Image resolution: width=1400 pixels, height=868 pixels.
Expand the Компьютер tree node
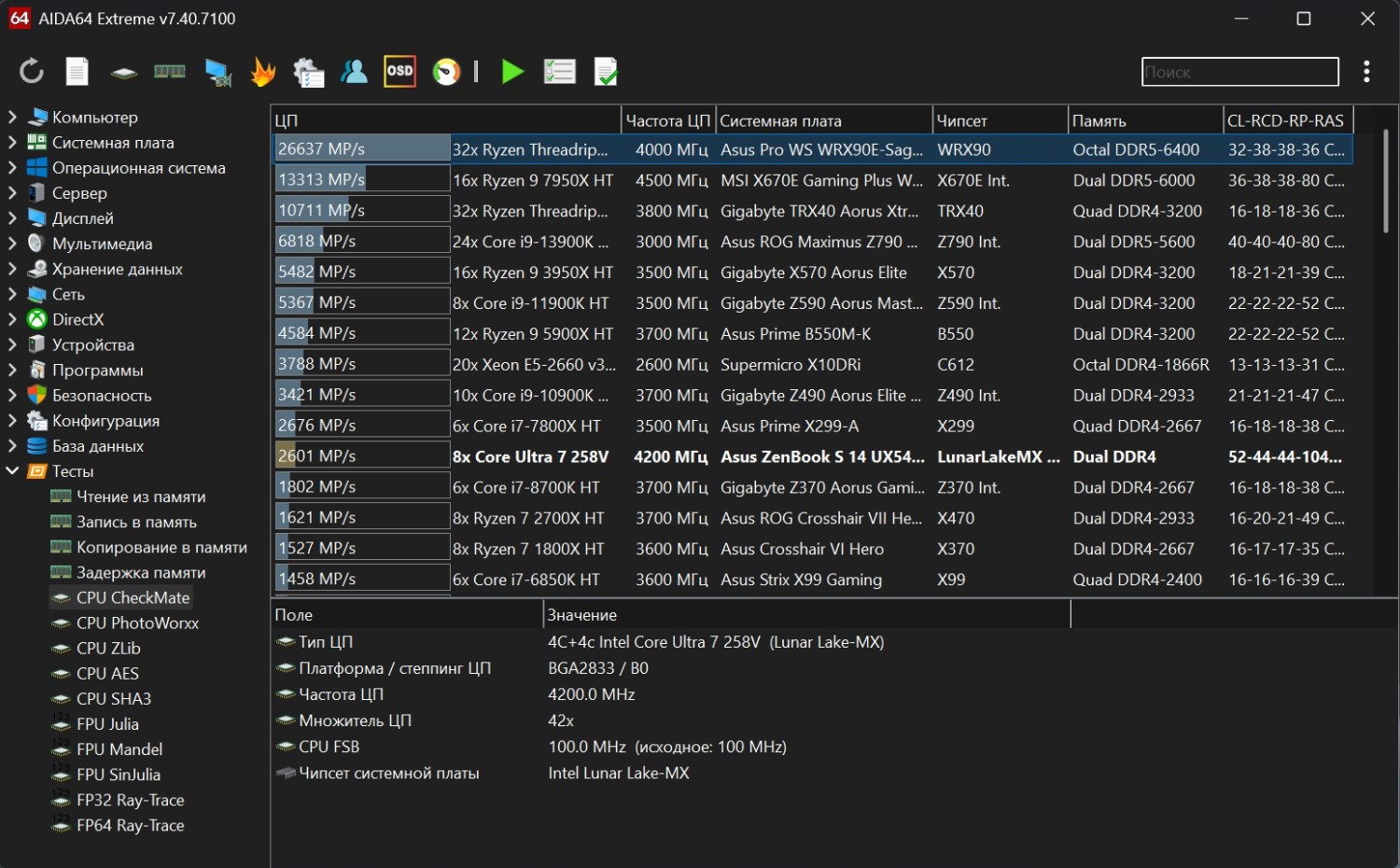12,118
